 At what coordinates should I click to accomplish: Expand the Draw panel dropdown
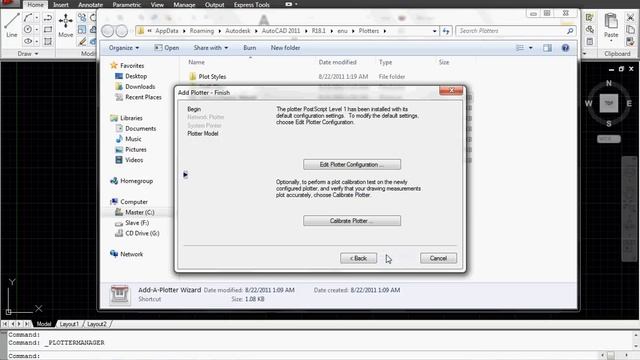(x=28, y=54)
